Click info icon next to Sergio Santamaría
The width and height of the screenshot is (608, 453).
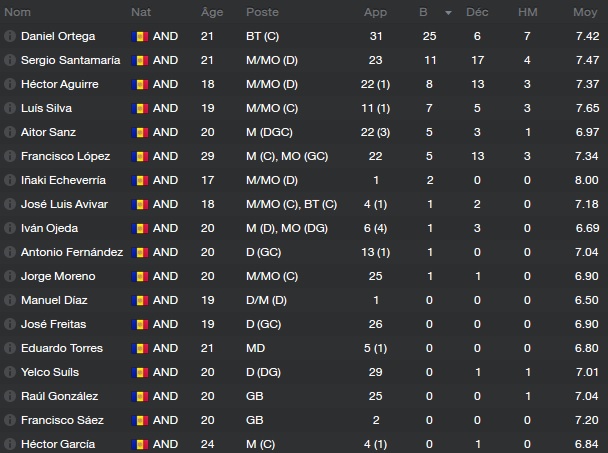tap(10, 60)
